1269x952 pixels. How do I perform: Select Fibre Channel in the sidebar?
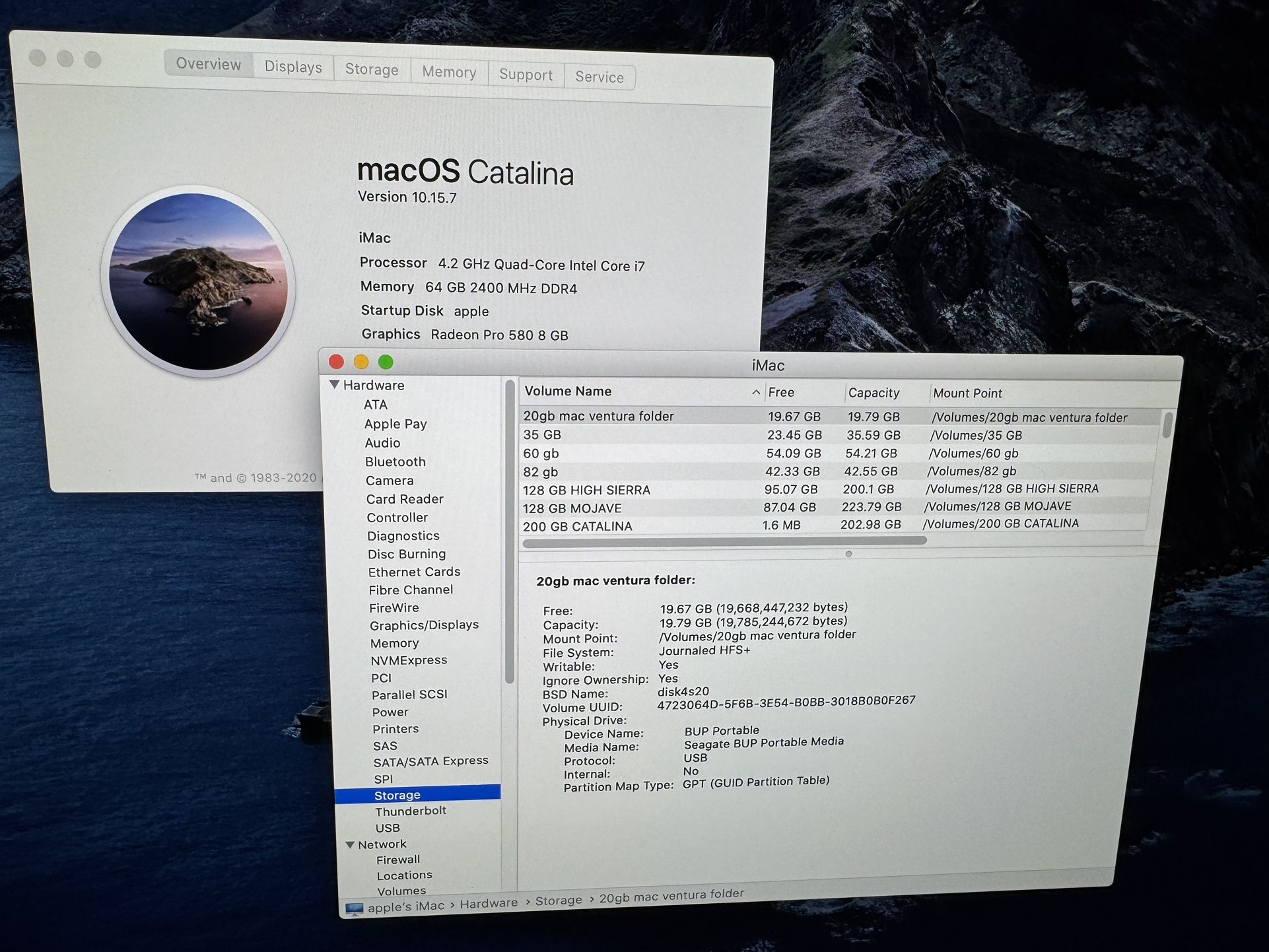[x=411, y=590]
